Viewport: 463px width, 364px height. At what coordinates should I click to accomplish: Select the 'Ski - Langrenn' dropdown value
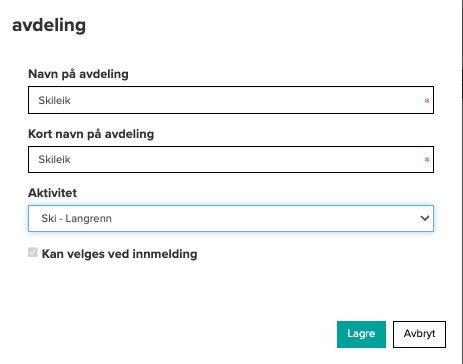[x=76, y=218]
